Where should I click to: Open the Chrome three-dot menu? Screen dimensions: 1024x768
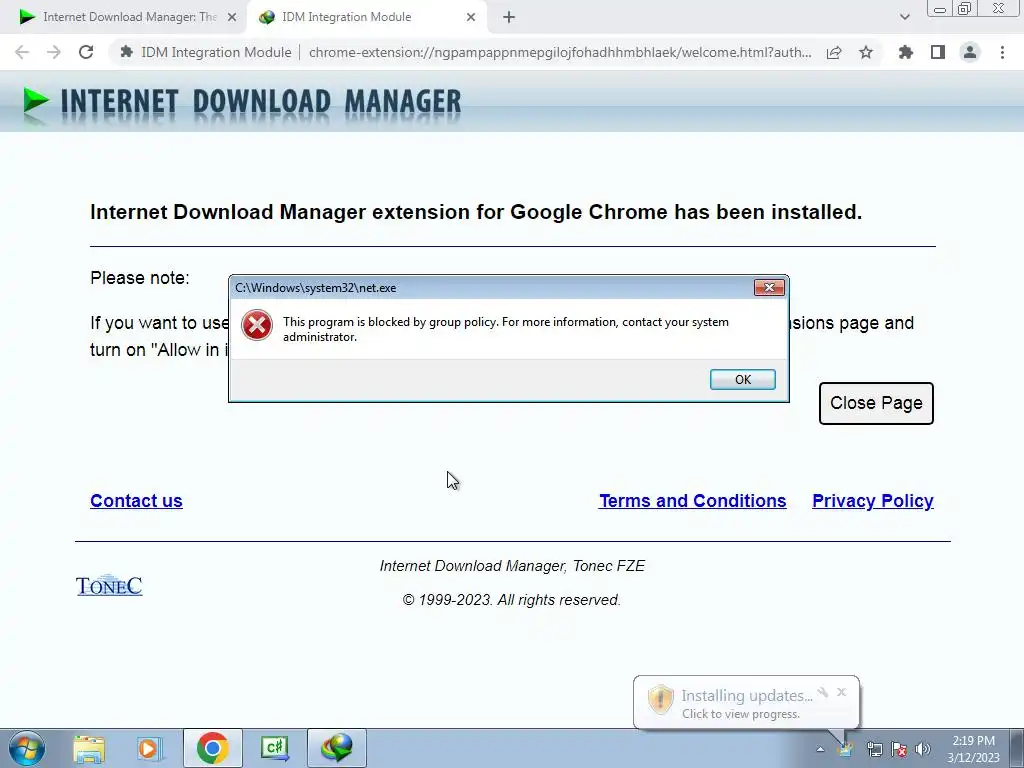point(1002,52)
